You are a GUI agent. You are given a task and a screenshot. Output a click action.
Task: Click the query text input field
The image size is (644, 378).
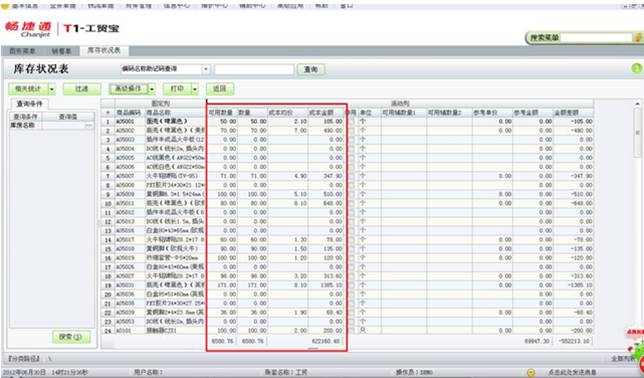point(254,69)
